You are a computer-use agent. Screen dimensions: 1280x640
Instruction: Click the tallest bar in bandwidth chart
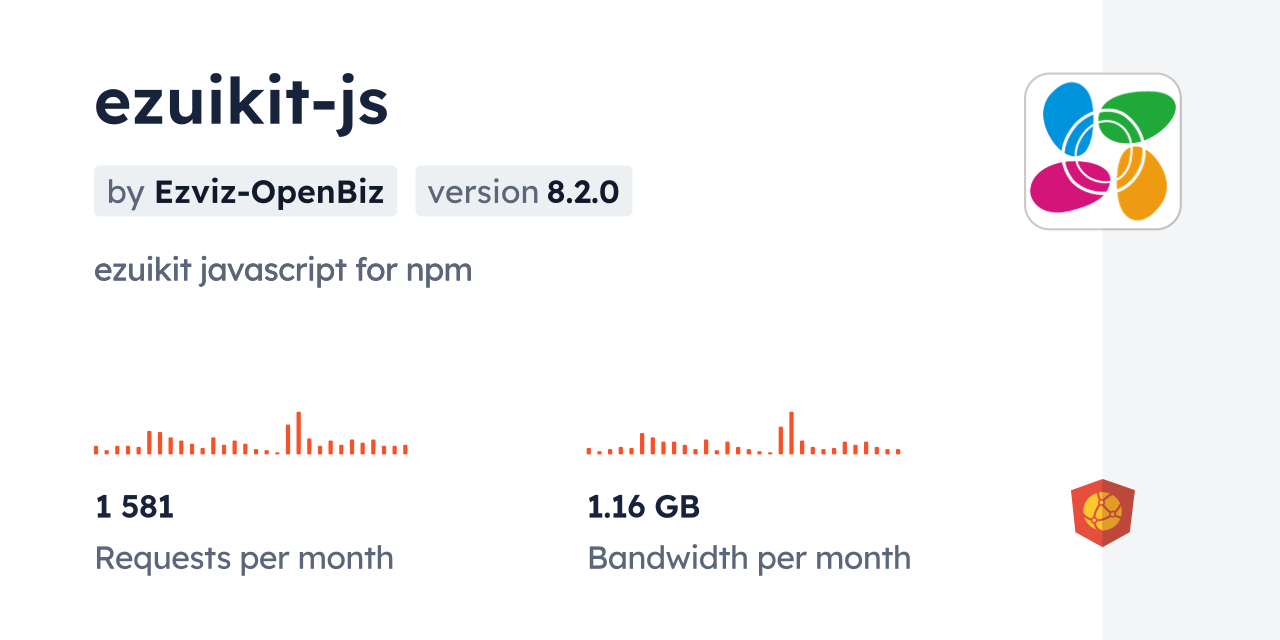pyautogui.click(x=791, y=433)
